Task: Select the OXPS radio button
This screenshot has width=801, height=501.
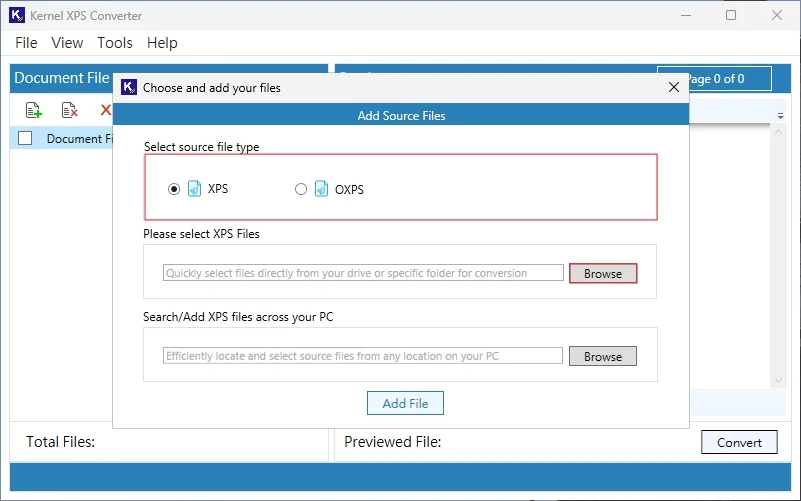Action: [x=301, y=189]
